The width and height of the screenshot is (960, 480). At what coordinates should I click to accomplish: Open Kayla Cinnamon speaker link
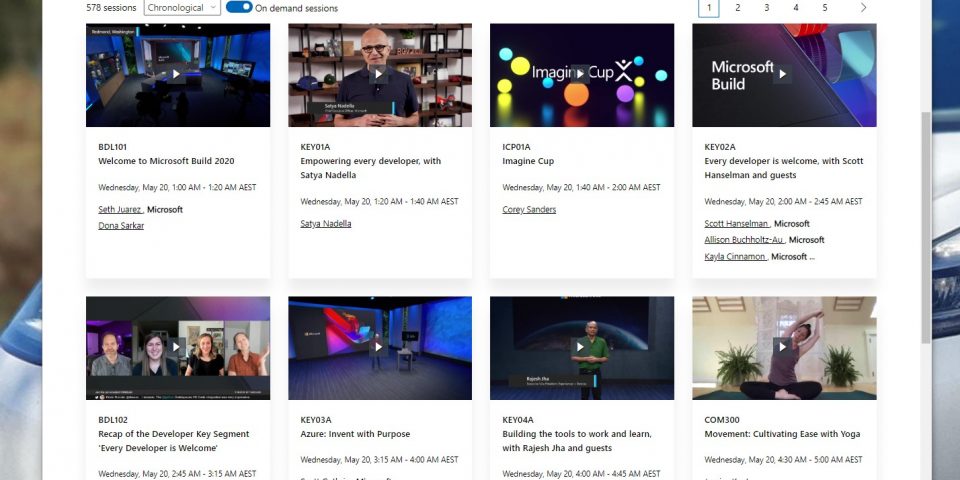tap(735, 257)
